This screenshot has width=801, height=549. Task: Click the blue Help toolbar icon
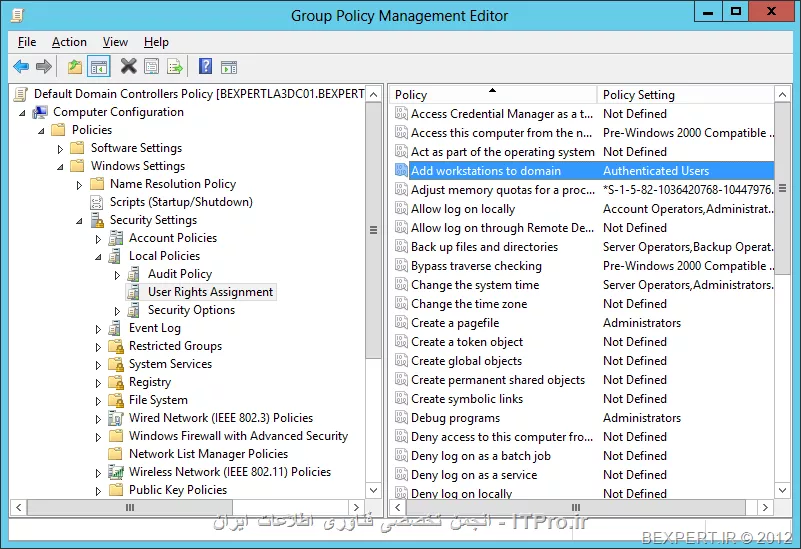(205, 67)
